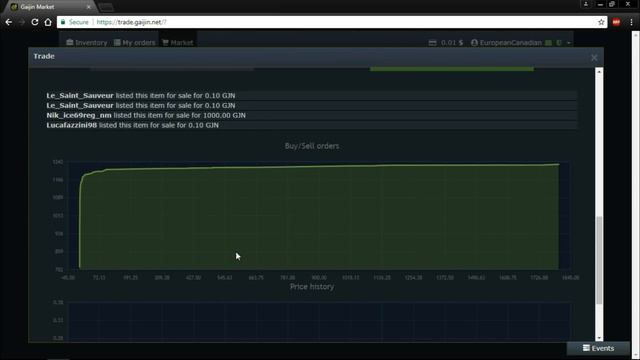Click the Trade dialog title
Image resolution: width=640 pixels, height=360 pixels.
44,56
